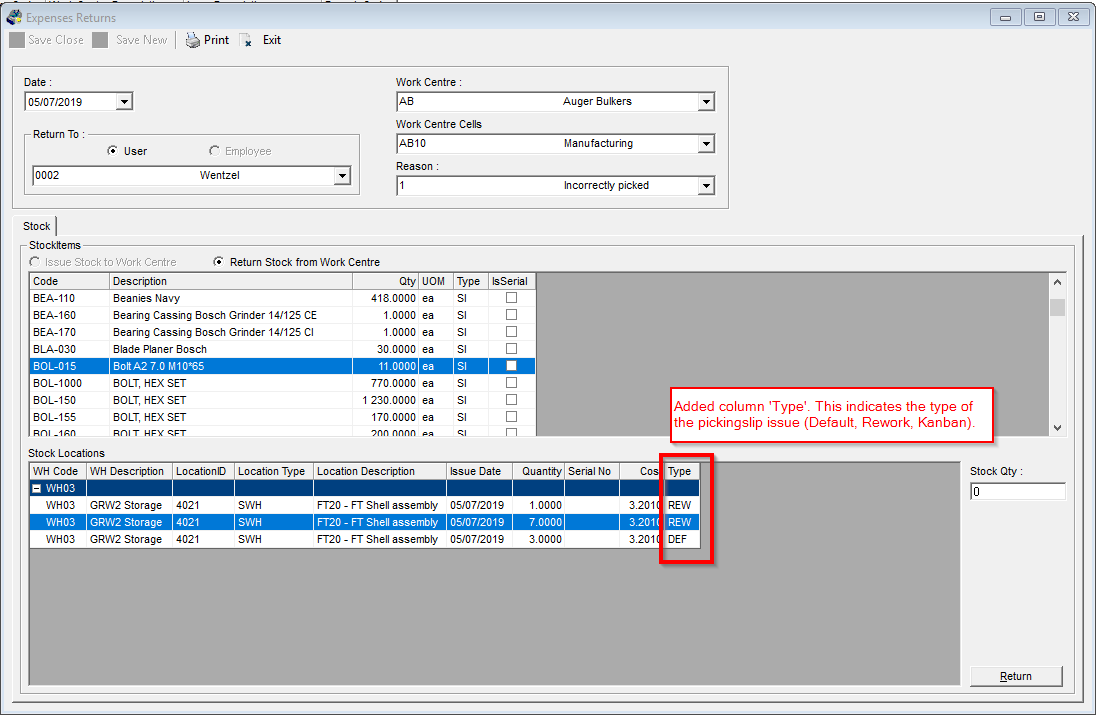The height and width of the screenshot is (716, 1097).
Task: Expand the Work Centre dropdown
Action: (x=706, y=102)
